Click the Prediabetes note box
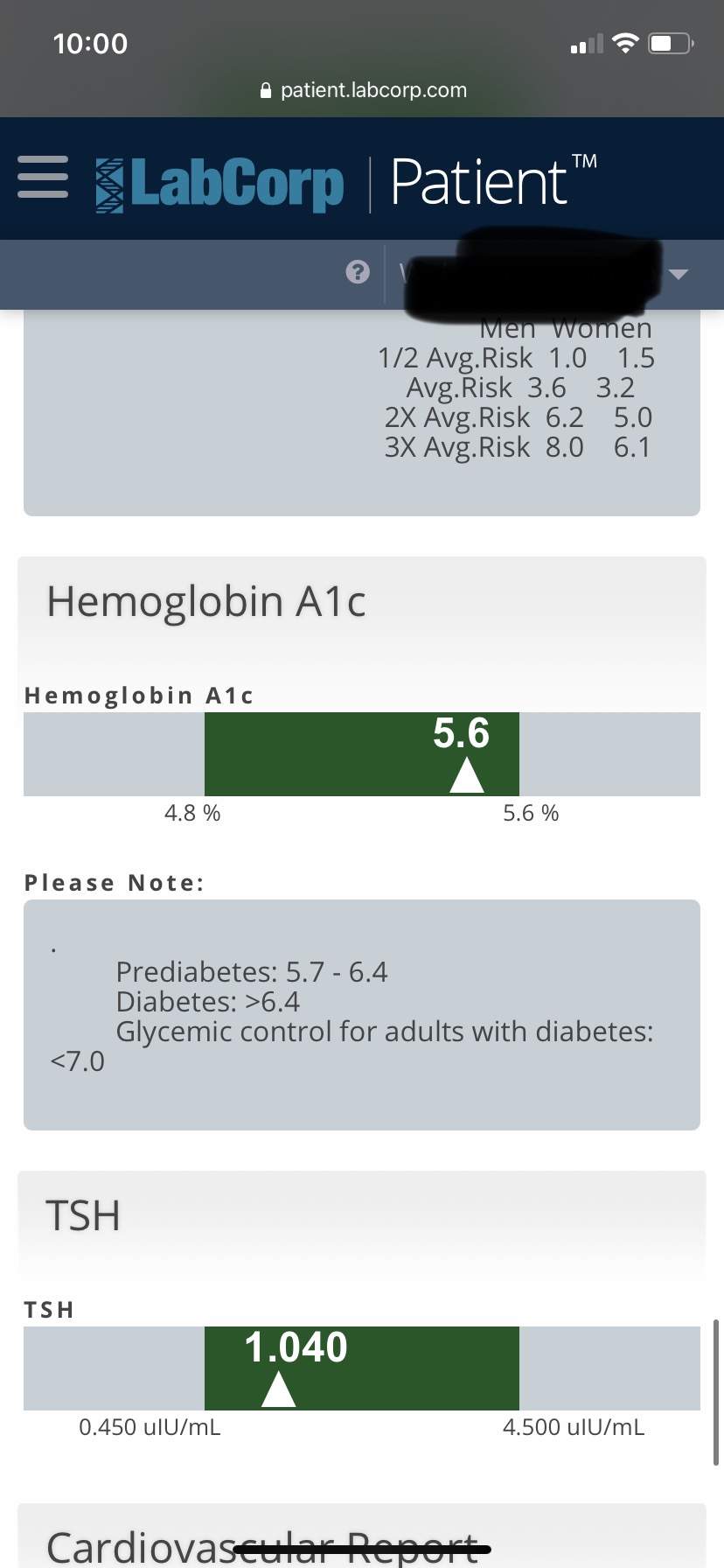This screenshot has width=724, height=1568. coord(361,1015)
